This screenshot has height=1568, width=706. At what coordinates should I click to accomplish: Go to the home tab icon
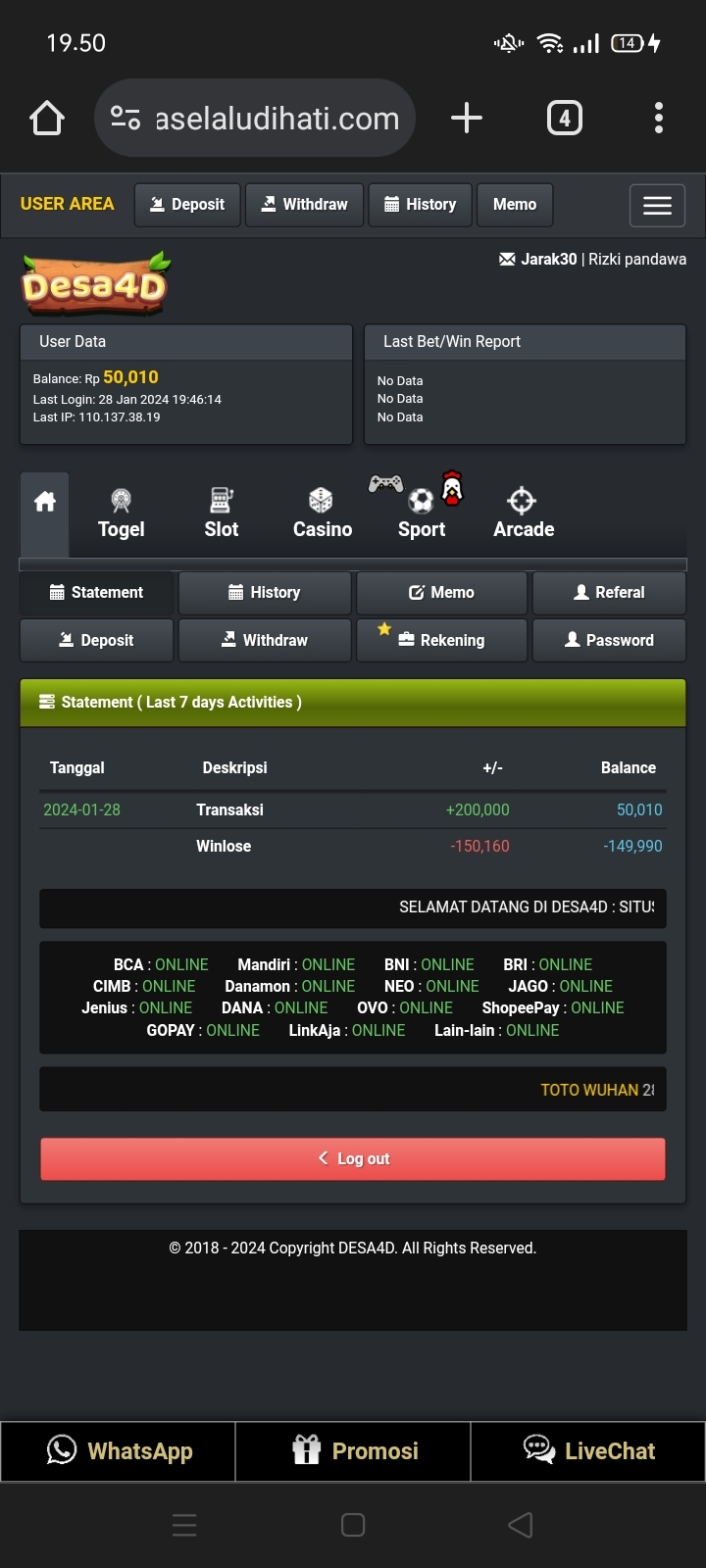pos(45,503)
